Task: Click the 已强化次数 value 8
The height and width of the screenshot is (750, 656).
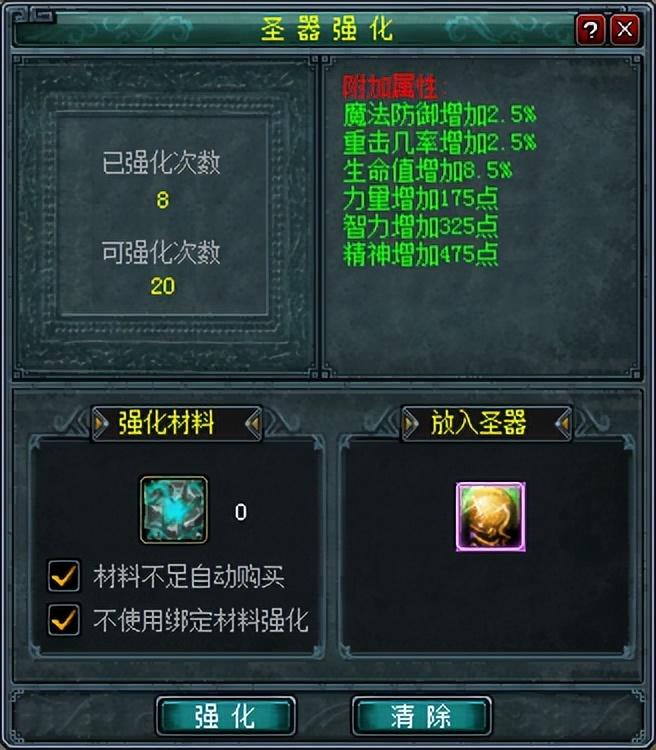Action: pyautogui.click(x=163, y=199)
